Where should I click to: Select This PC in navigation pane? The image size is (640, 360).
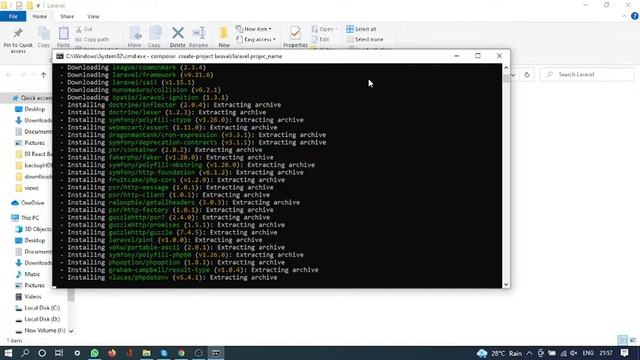[25, 218]
